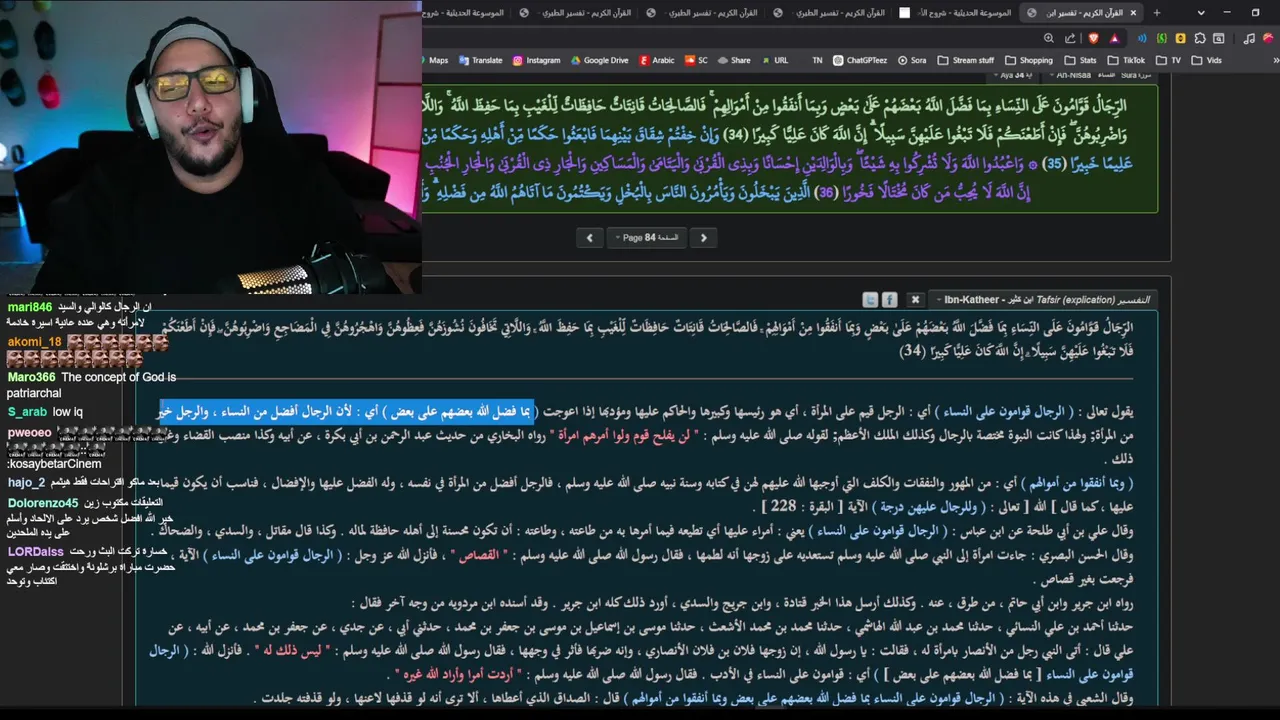Screen dimensions: 1280x720
Task: Switch to the second browser tab تفسير الطبري
Action: (x=577, y=13)
